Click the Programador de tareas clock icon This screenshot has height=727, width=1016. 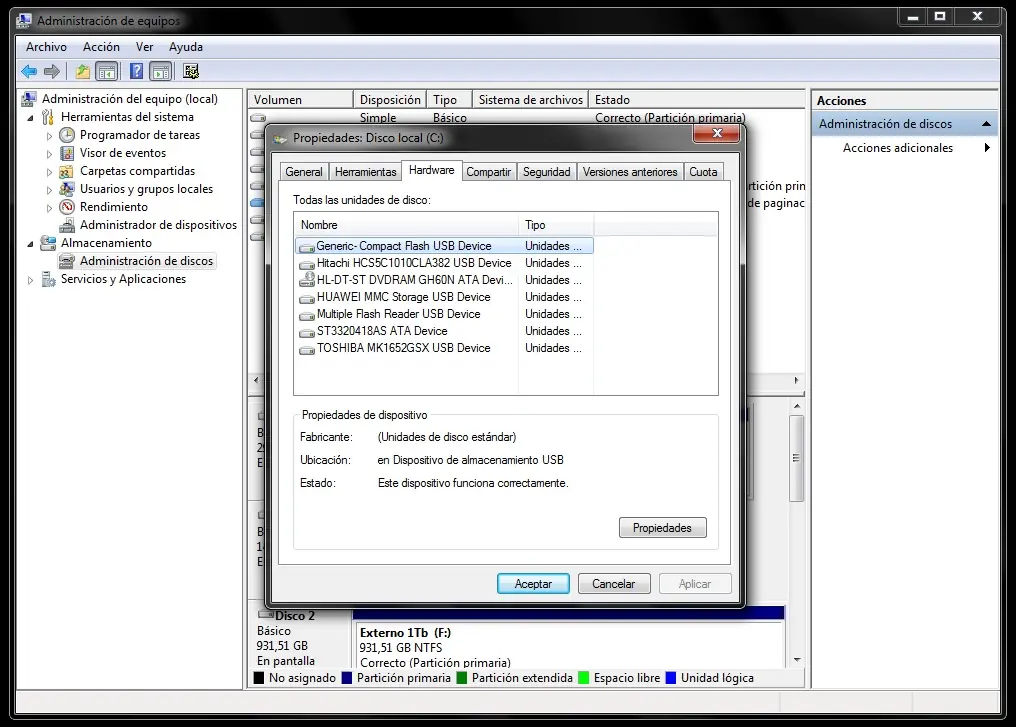click(67, 135)
